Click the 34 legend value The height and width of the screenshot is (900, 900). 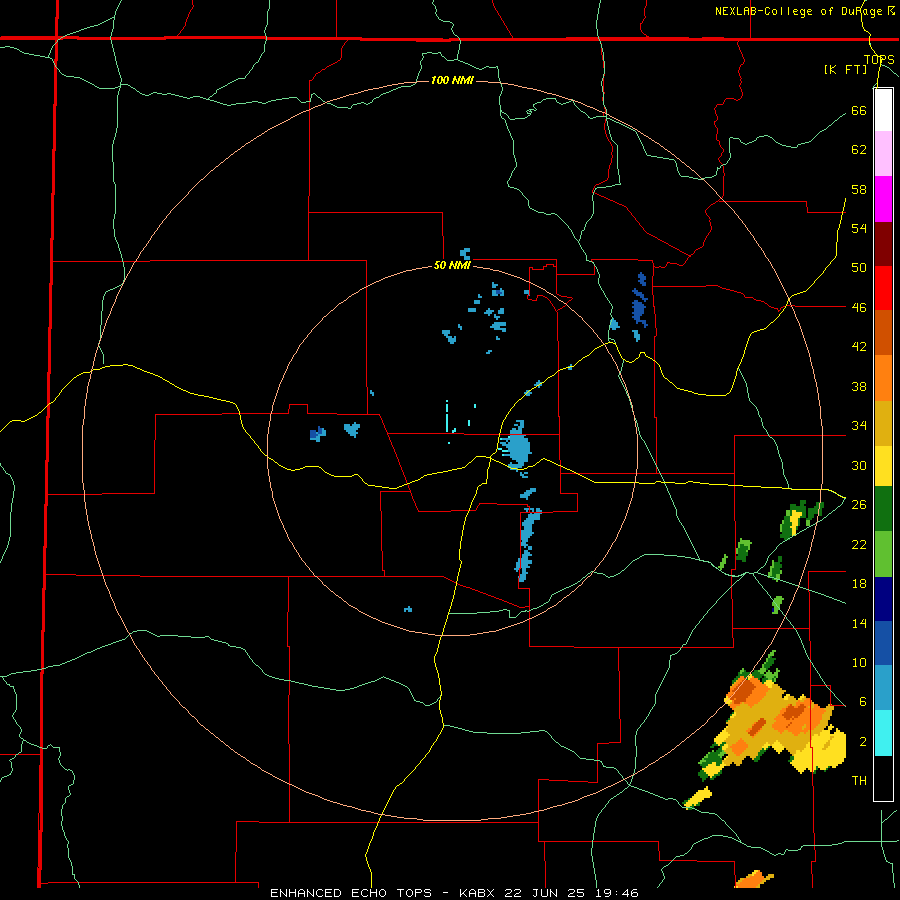(859, 426)
